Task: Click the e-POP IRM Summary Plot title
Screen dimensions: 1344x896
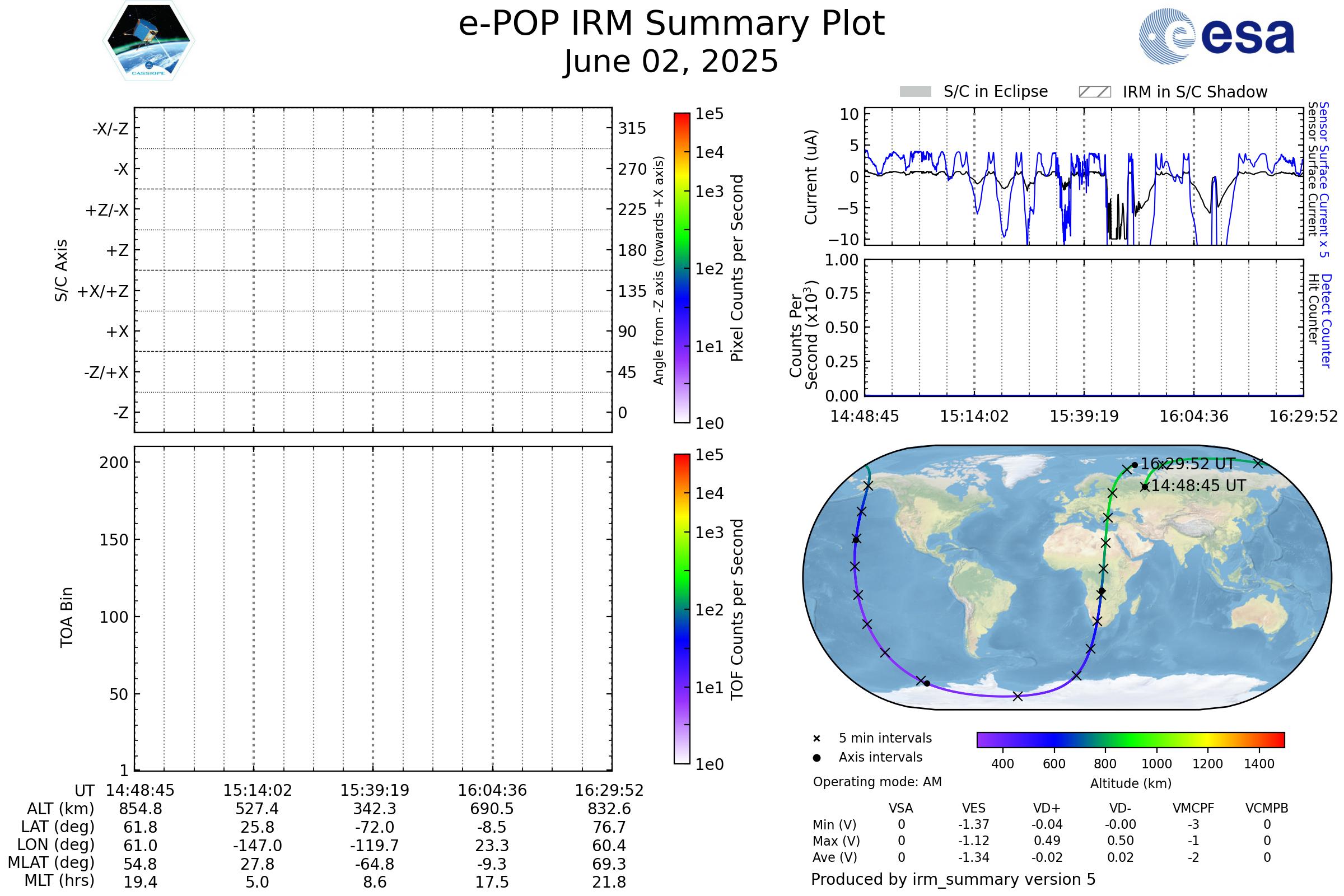Action: click(x=671, y=24)
